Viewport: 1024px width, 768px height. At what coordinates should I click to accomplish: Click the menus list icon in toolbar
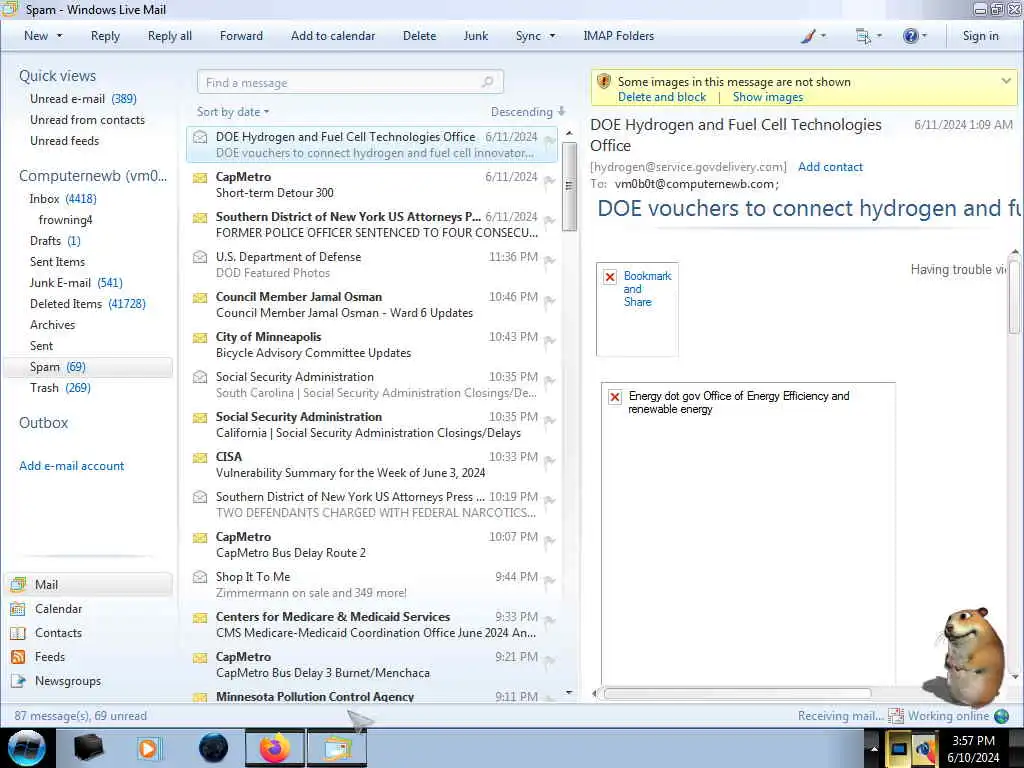(863, 36)
